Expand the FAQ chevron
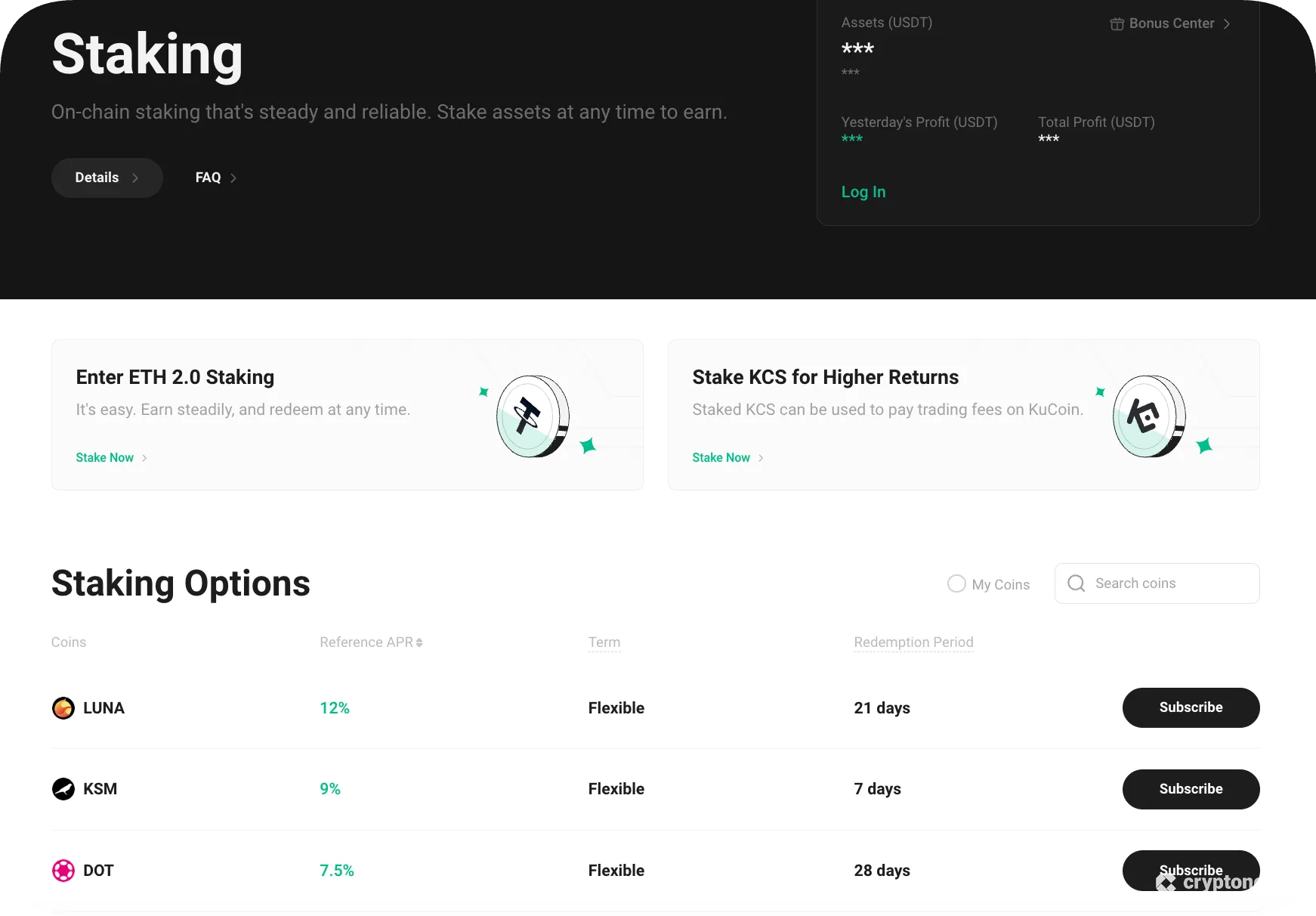The width and height of the screenshot is (1316, 916). coord(233,178)
